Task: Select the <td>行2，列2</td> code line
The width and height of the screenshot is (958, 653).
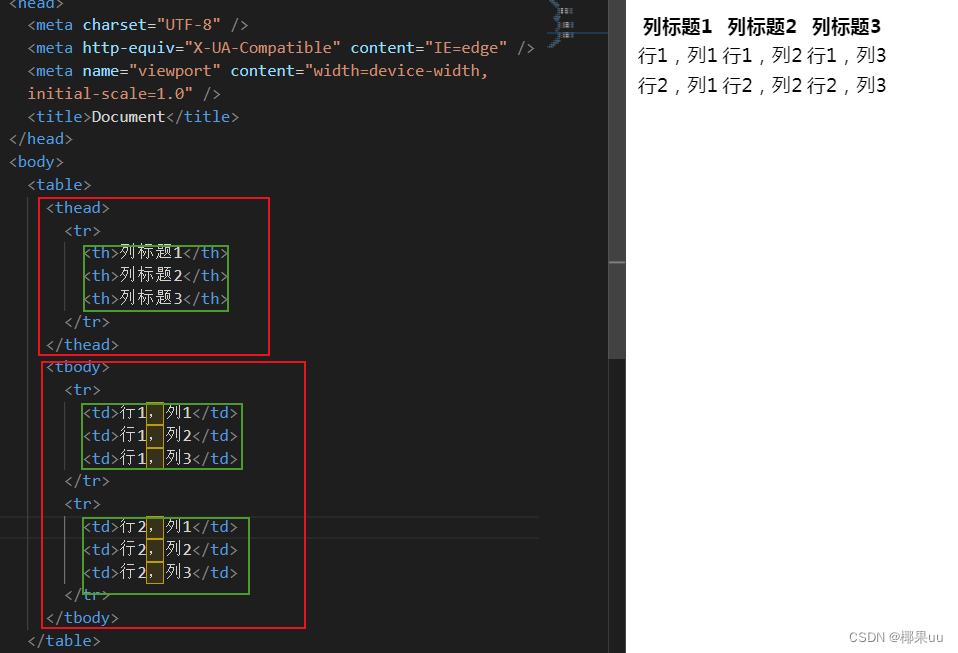Action: click(x=160, y=549)
